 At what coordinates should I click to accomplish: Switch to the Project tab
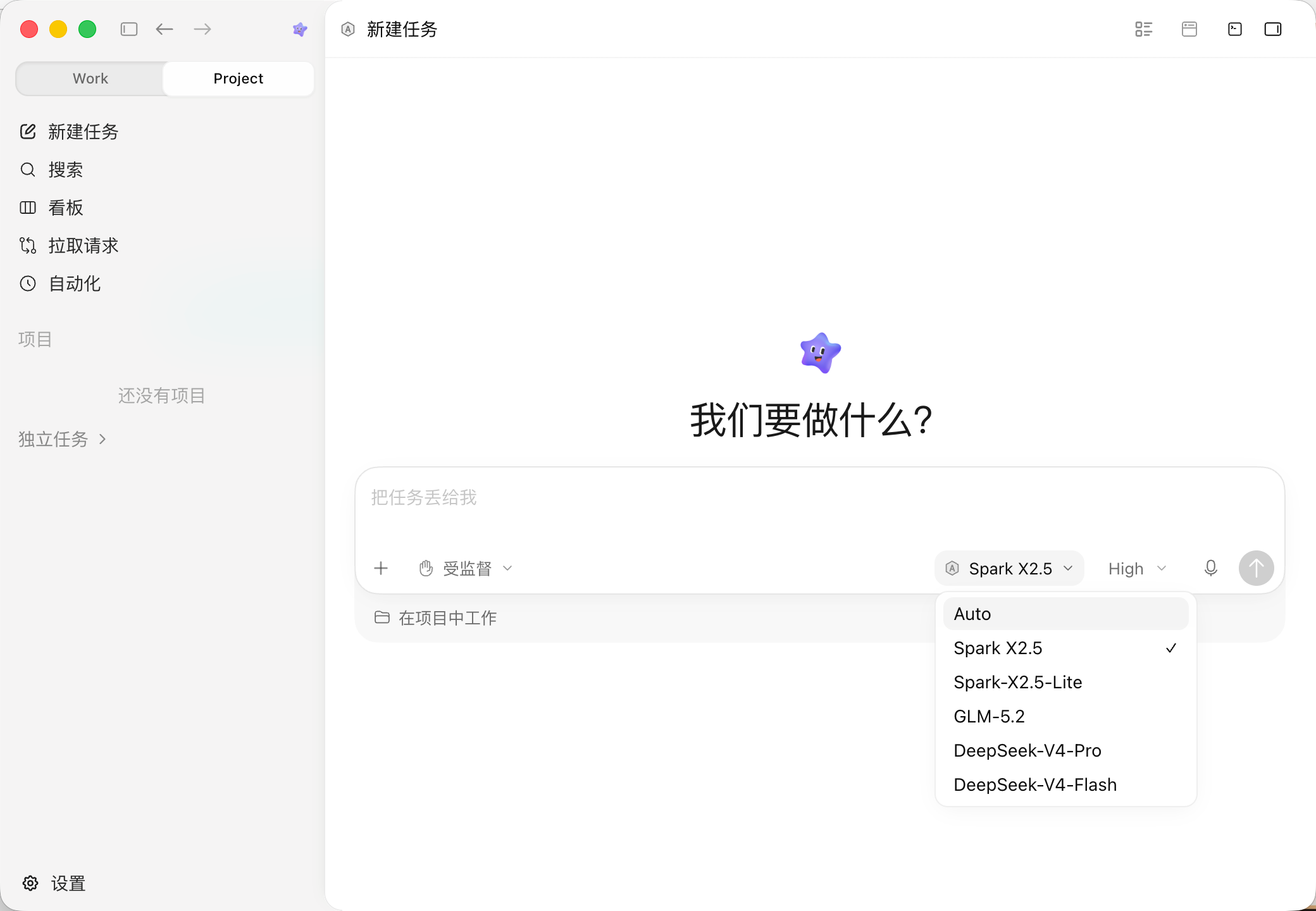(238, 78)
